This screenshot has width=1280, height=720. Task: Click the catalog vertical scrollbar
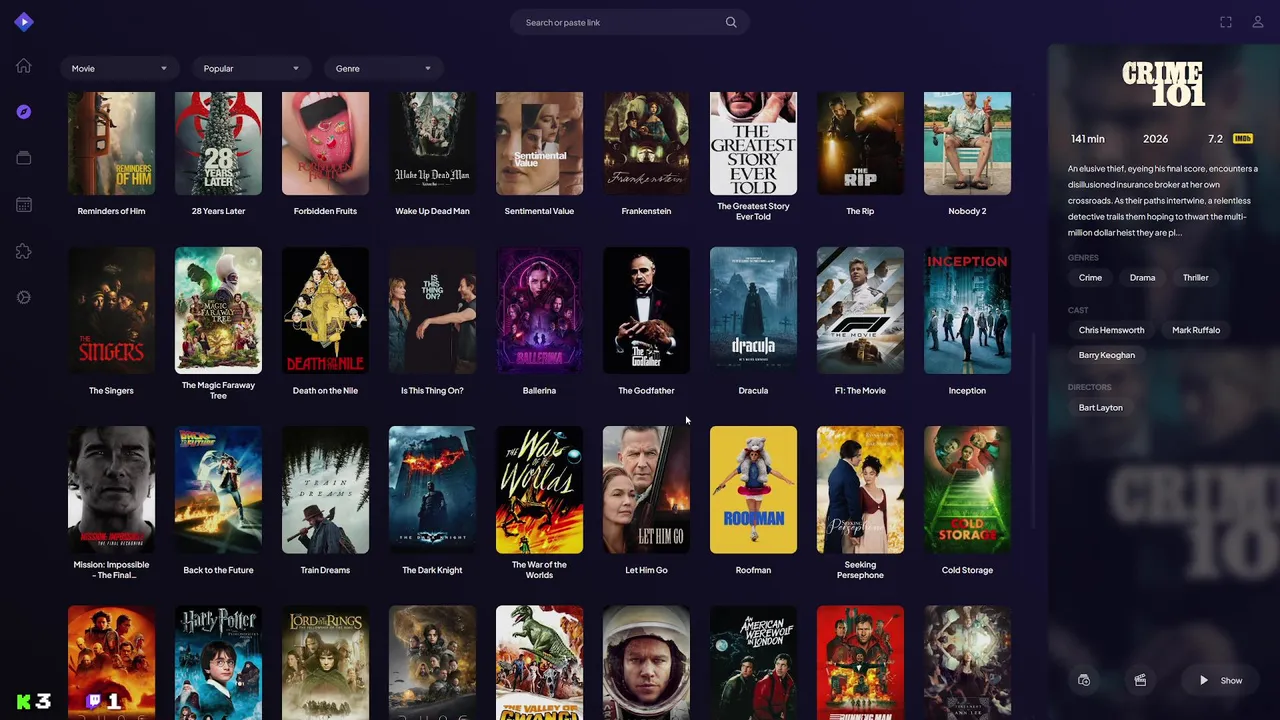pyautogui.click(x=1036, y=430)
